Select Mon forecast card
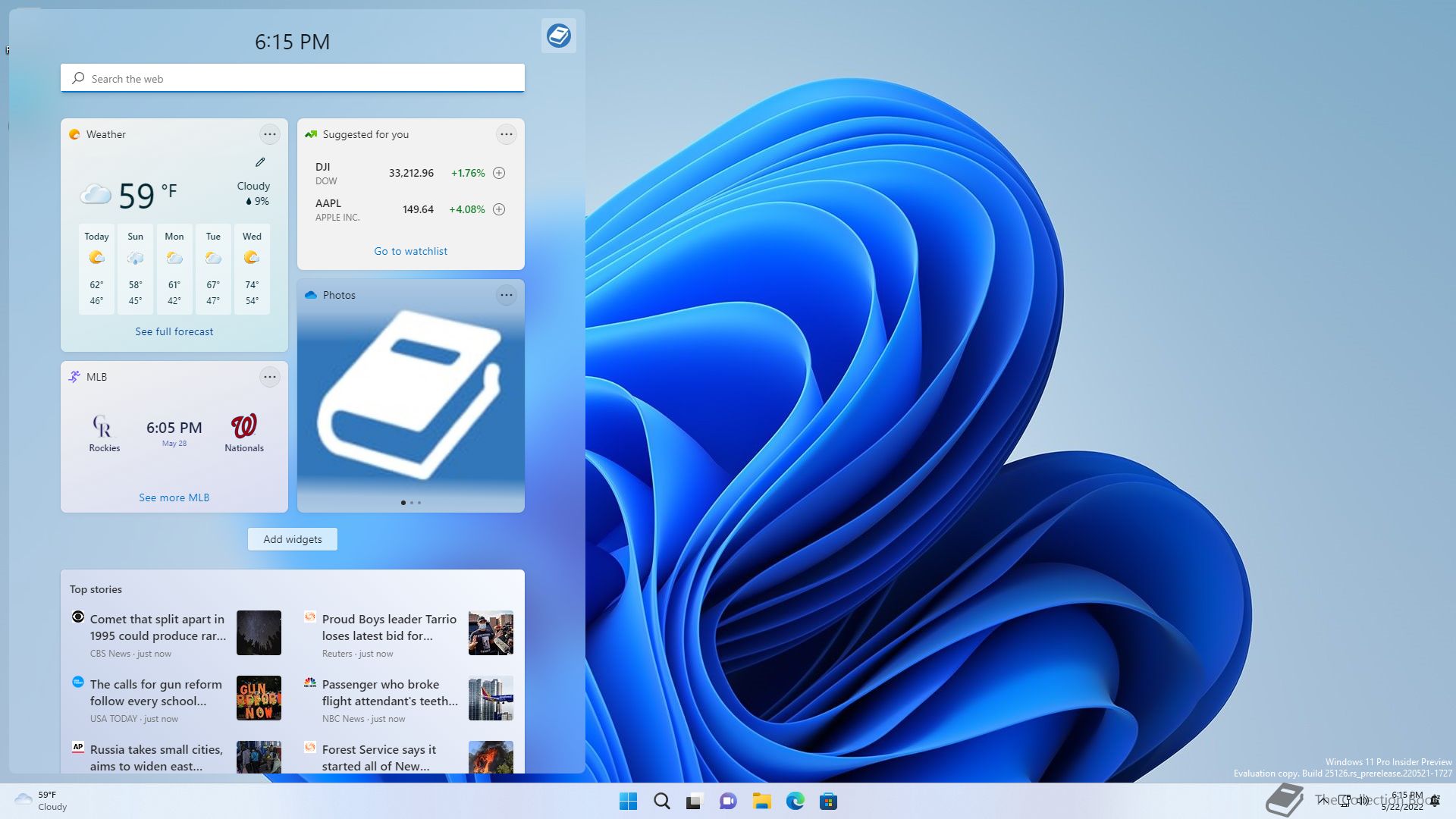Image resolution: width=1456 pixels, height=819 pixels. click(x=174, y=268)
